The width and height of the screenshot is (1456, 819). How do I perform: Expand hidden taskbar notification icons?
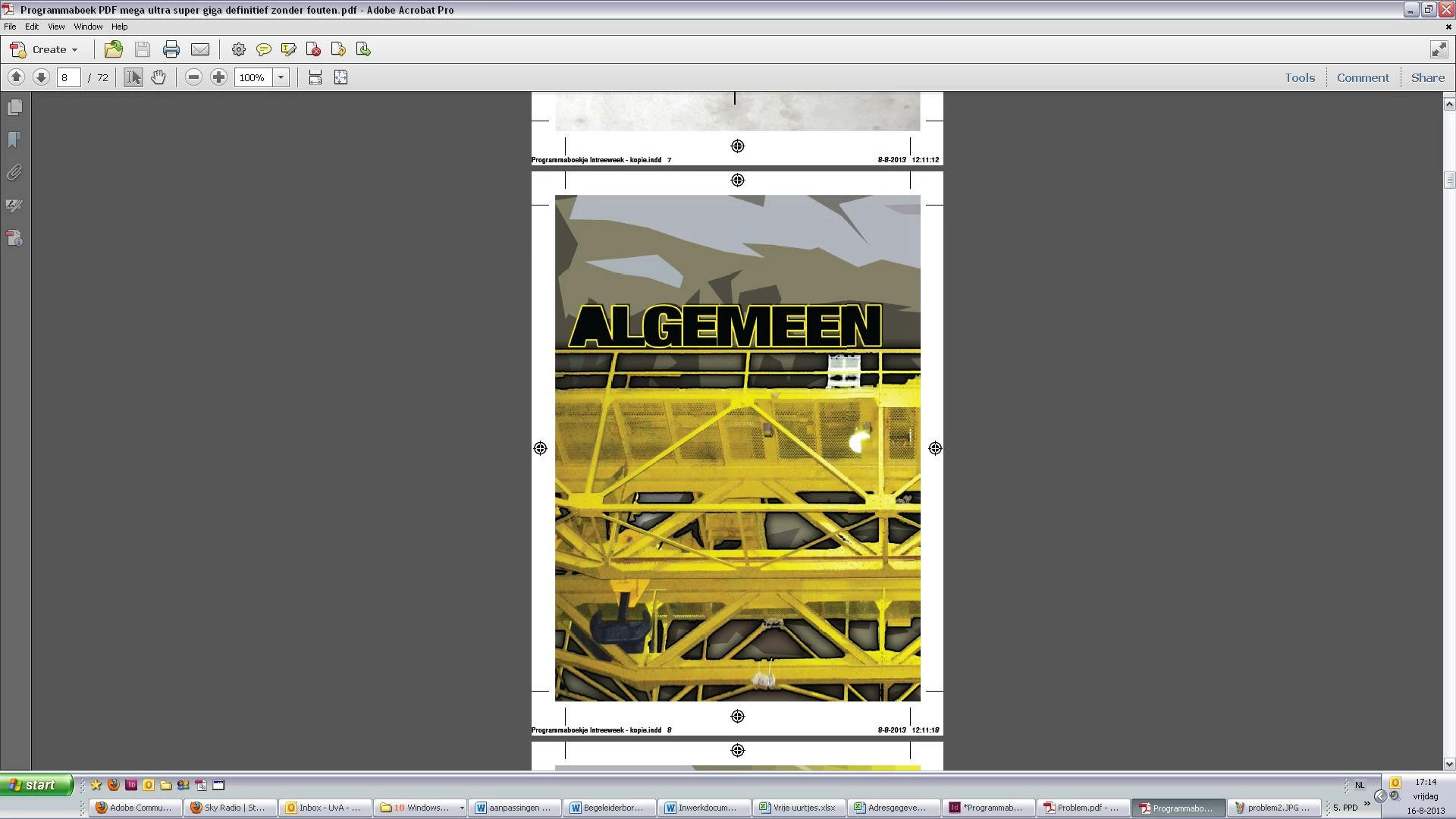[x=1380, y=795]
